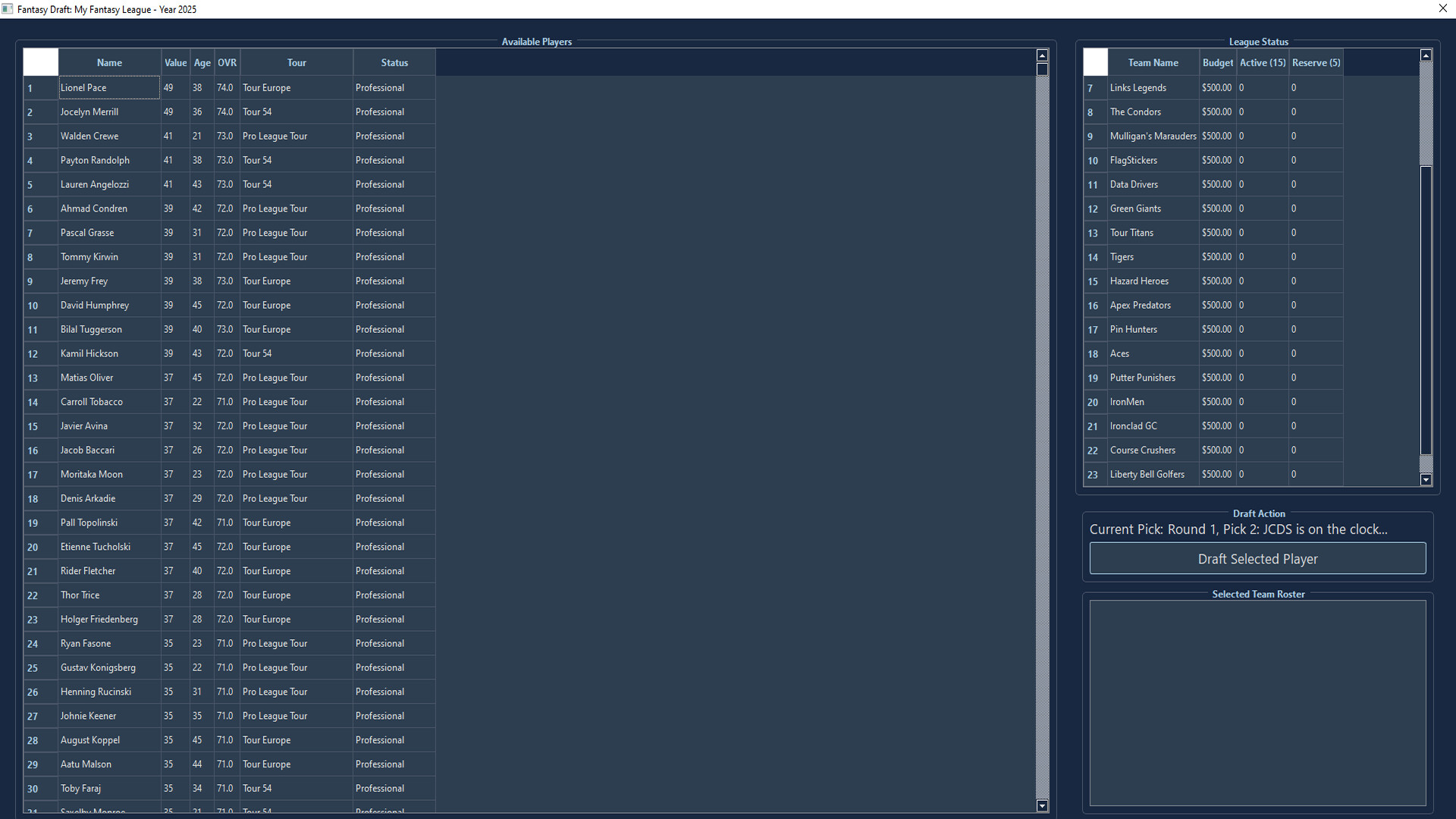1456x819 pixels.
Task: Click the application icon in the title bar
Action: click(8, 8)
